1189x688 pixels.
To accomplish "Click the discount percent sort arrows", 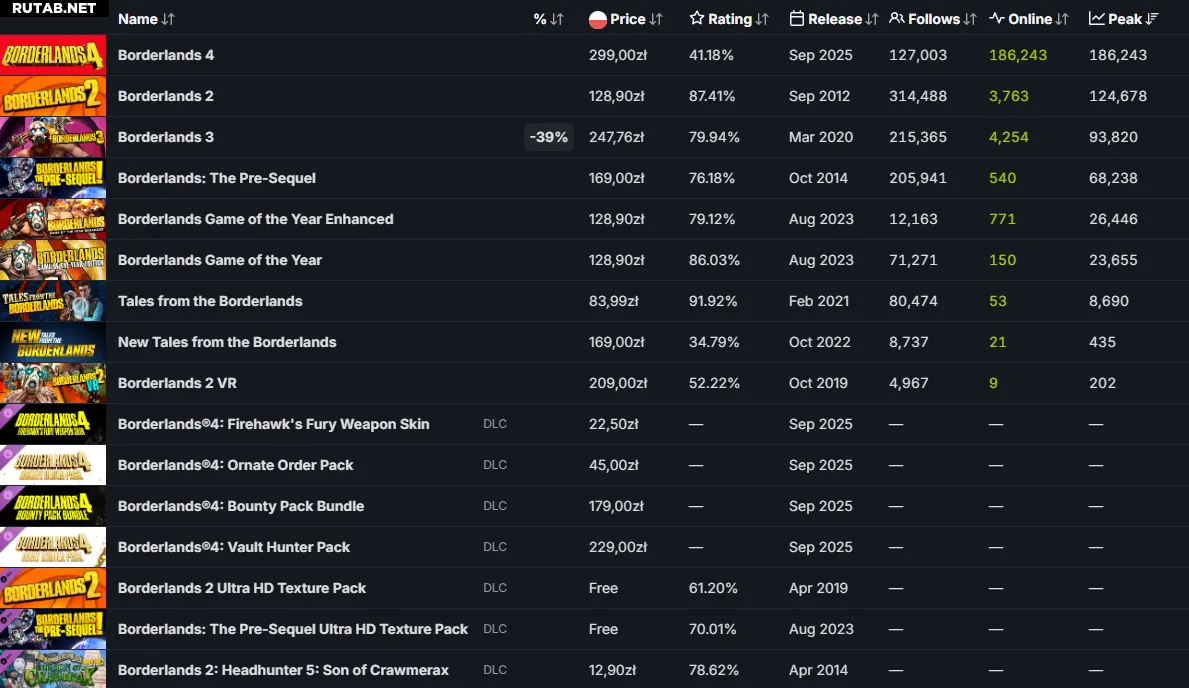I will (x=557, y=19).
